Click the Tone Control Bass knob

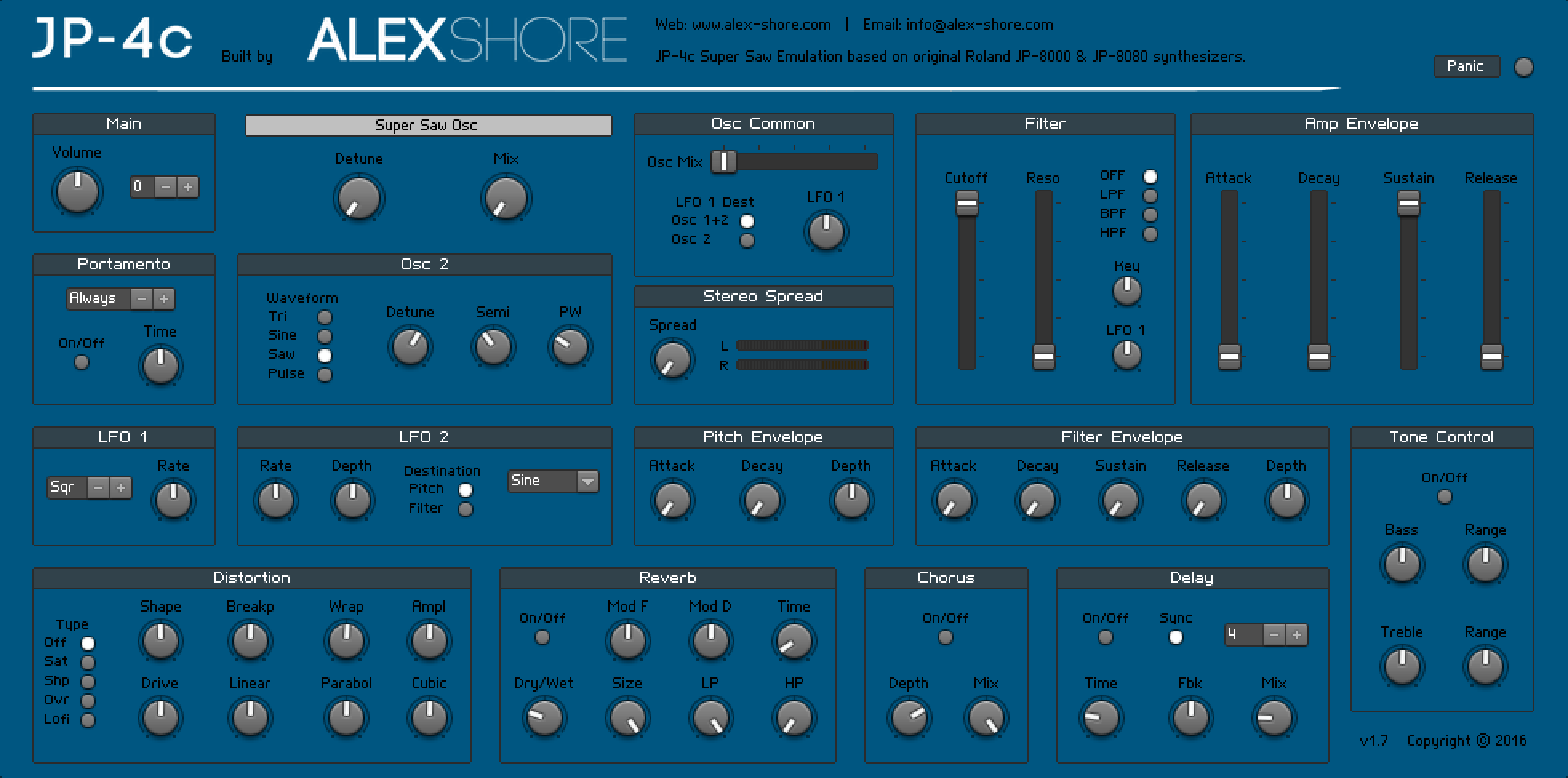pos(1402,564)
